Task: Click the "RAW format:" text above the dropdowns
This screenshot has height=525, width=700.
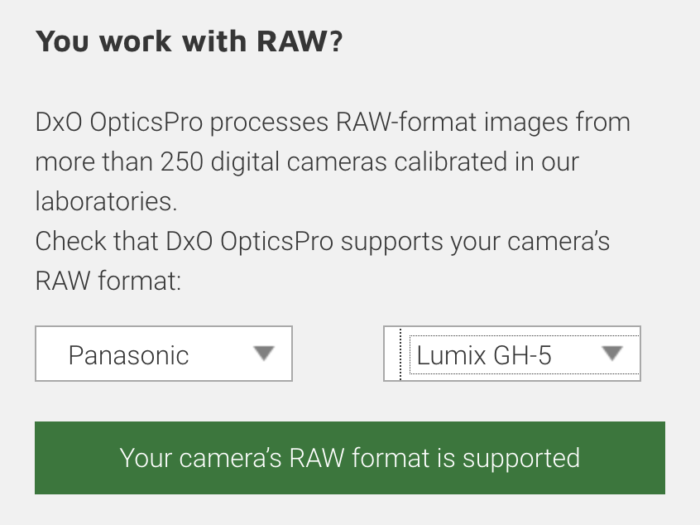Action: 107,281
